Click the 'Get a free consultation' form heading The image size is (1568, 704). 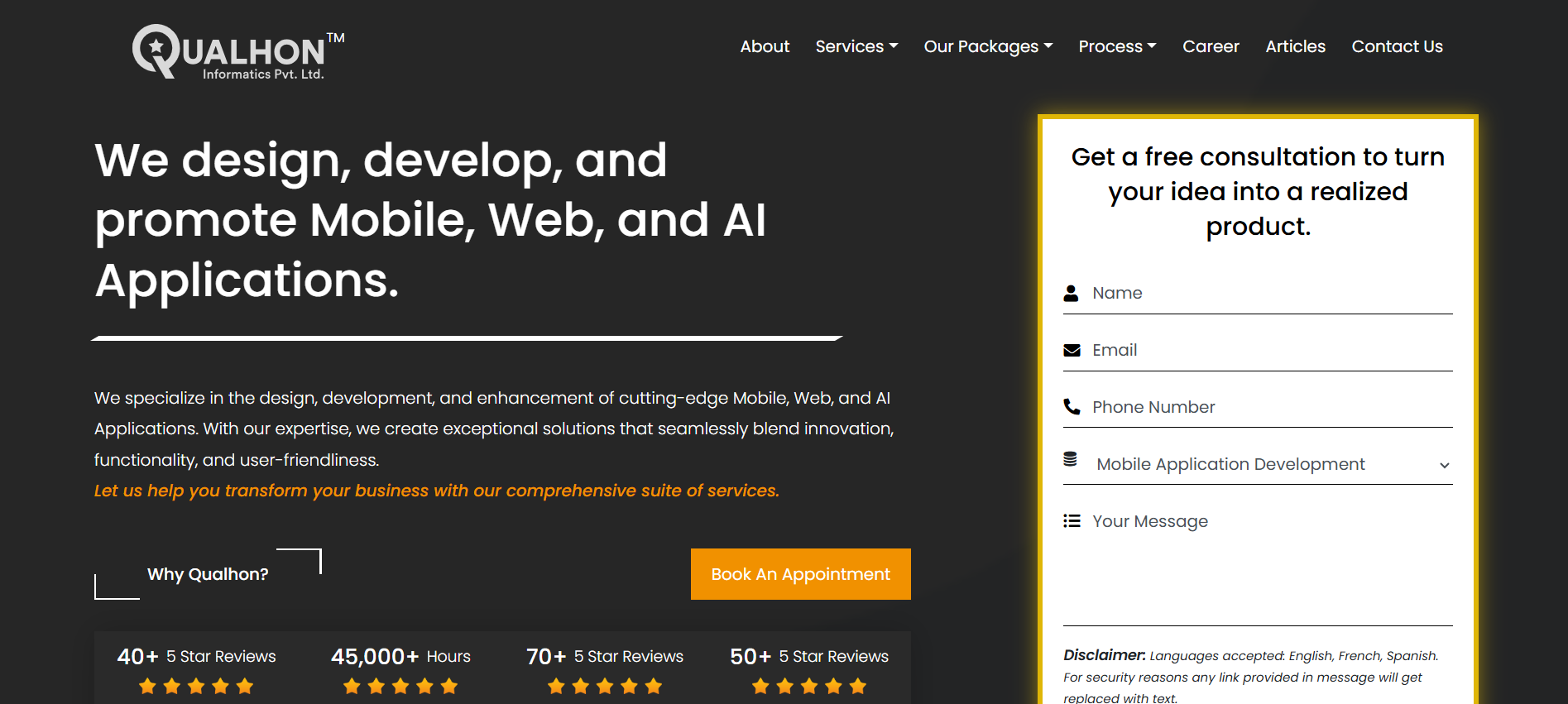[1258, 191]
